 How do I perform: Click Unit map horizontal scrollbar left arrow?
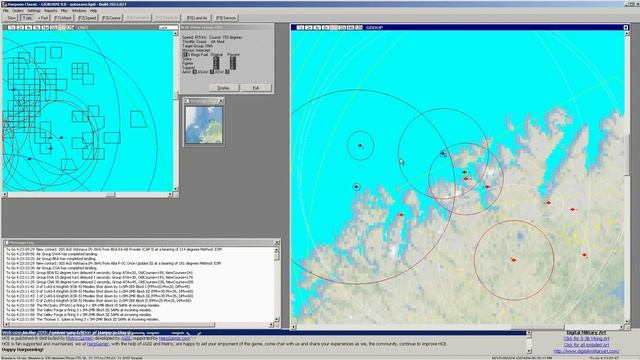[x=4, y=194]
